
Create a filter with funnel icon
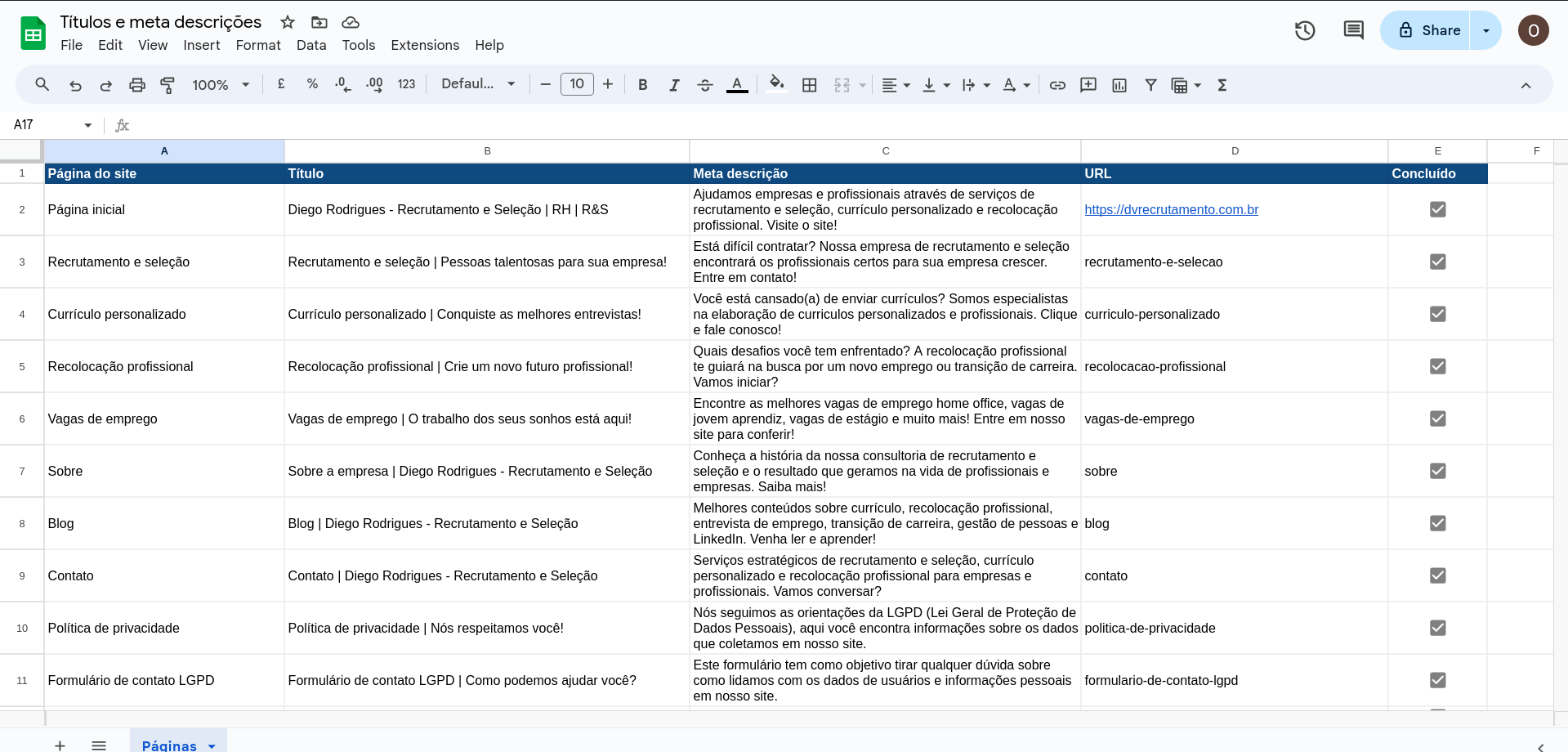click(x=1150, y=85)
